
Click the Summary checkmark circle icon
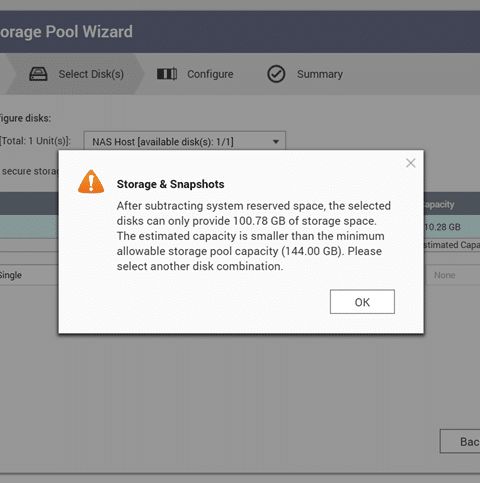point(276,74)
